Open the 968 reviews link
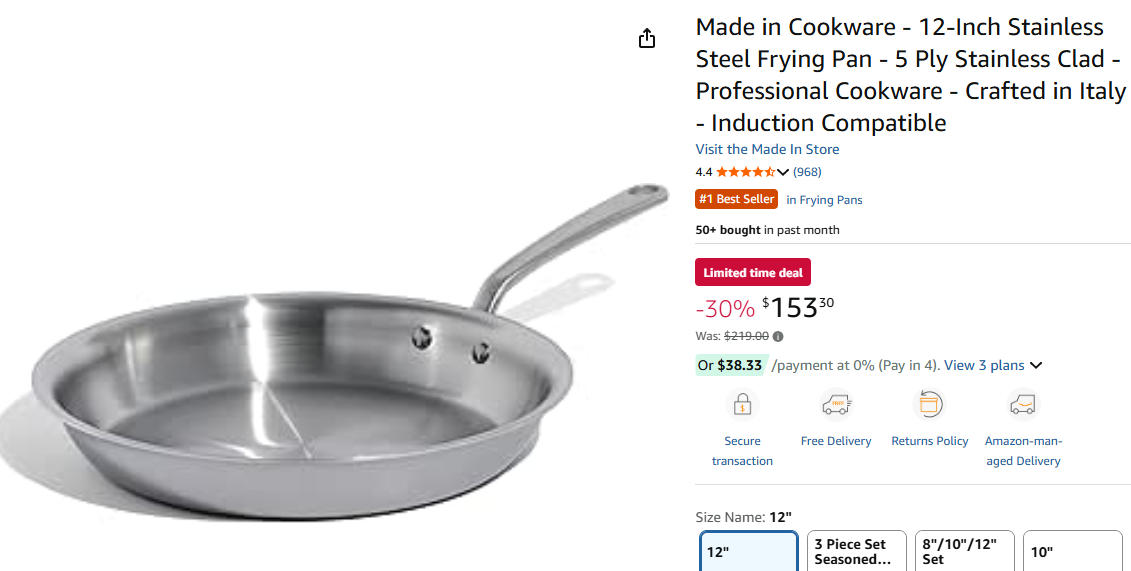Viewport: 1131px width, 571px height. [x=807, y=172]
